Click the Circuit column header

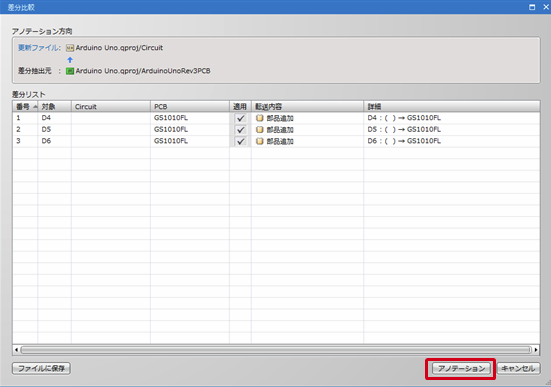point(111,107)
